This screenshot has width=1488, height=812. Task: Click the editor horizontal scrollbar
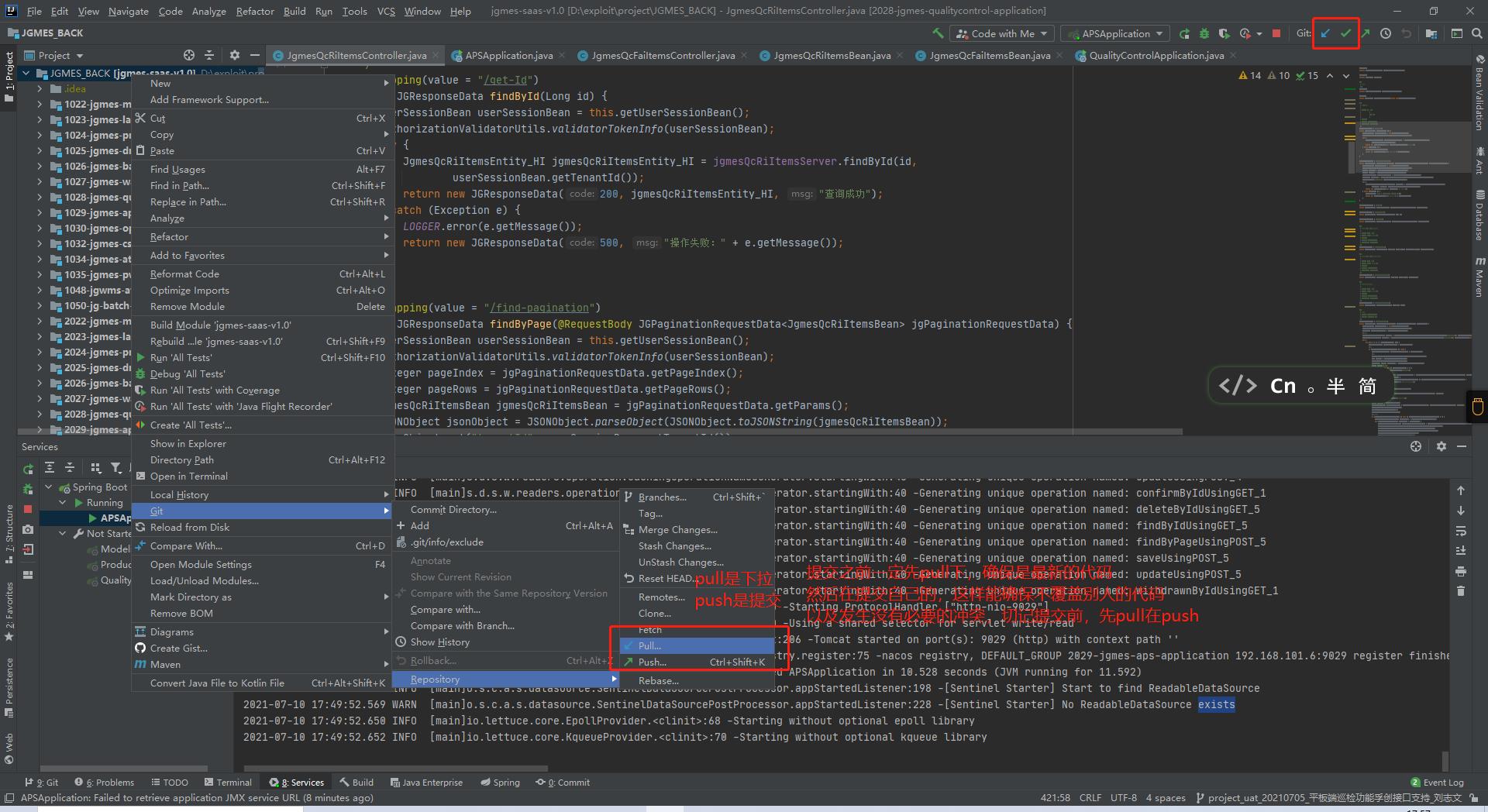tap(787, 431)
